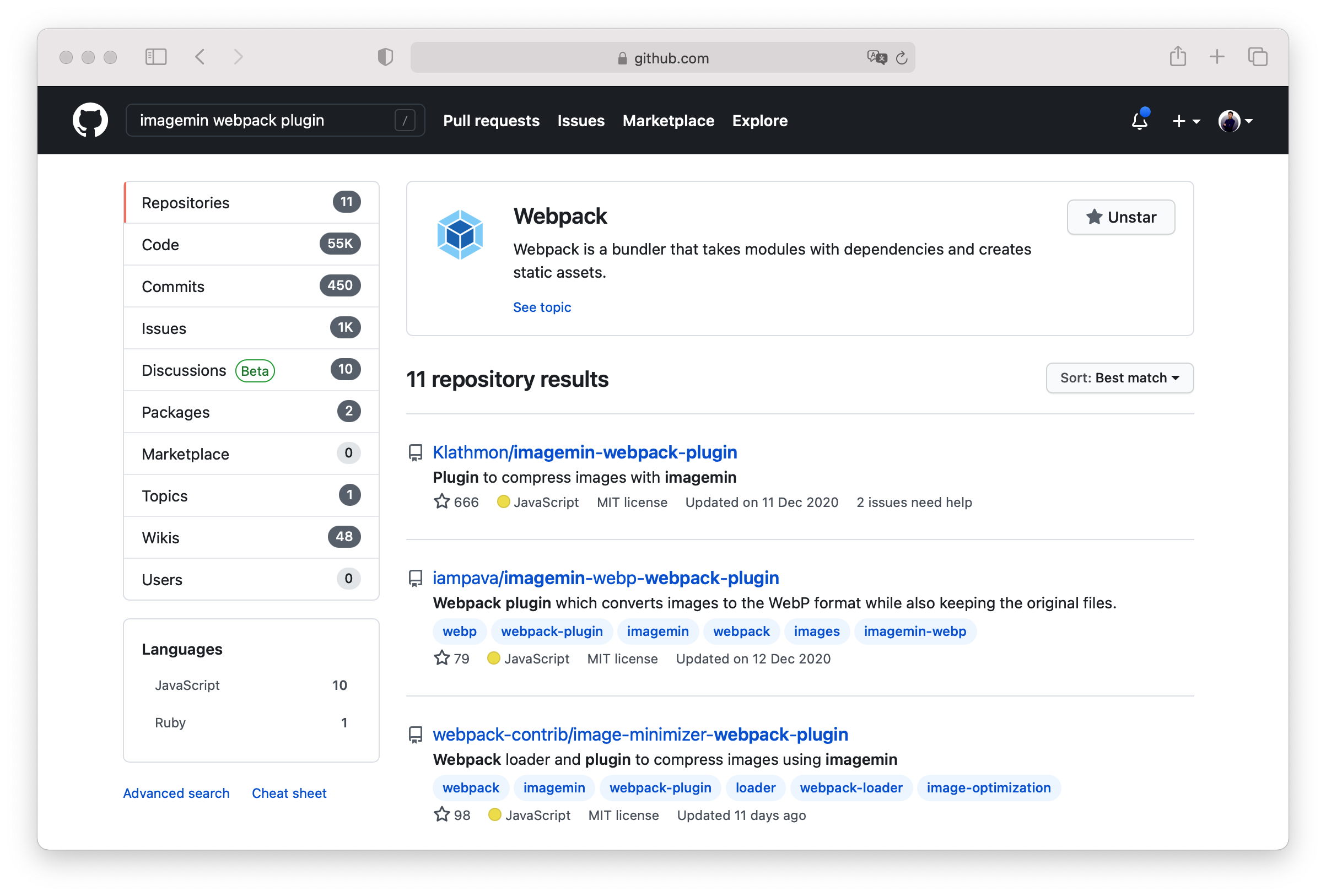Viewport: 1326px width, 896px height.
Task: Go back with Safari back arrow
Action: click(x=200, y=57)
